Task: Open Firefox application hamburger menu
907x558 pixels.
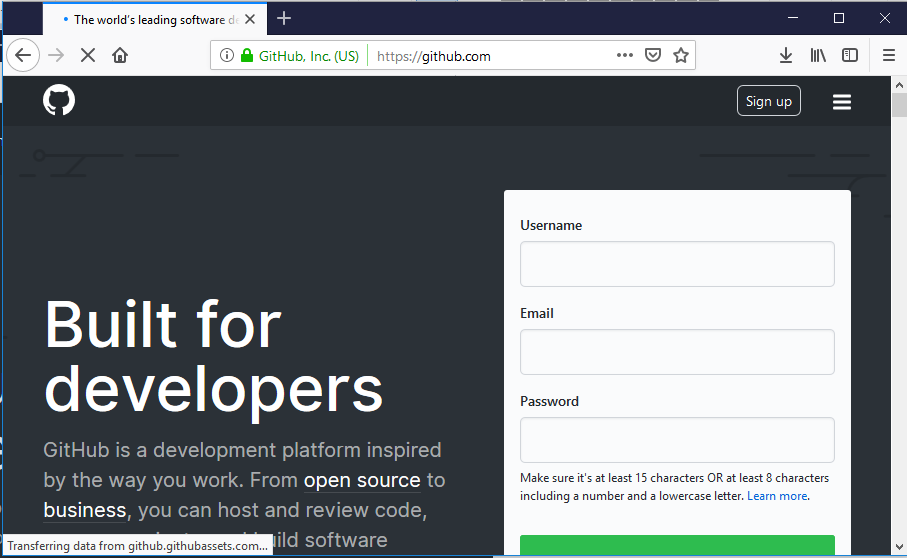Action: [x=889, y=56]
